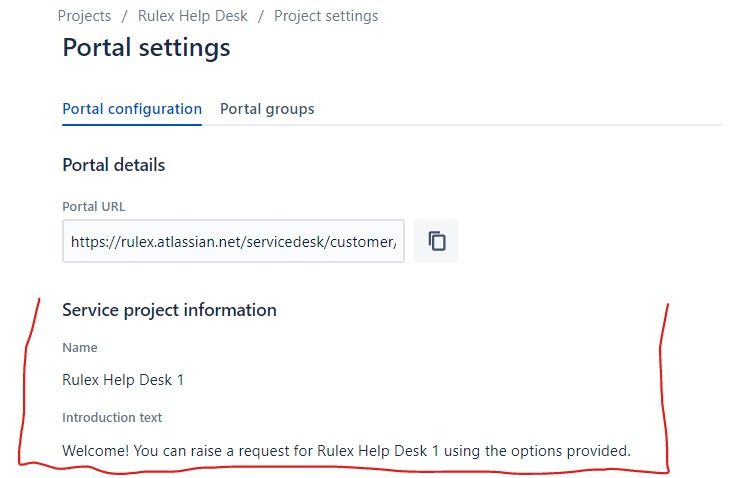The width and height of the screenshot is (744, 478).
Task: Click the Portal URL field label
Action: click(x=94, y=206)
